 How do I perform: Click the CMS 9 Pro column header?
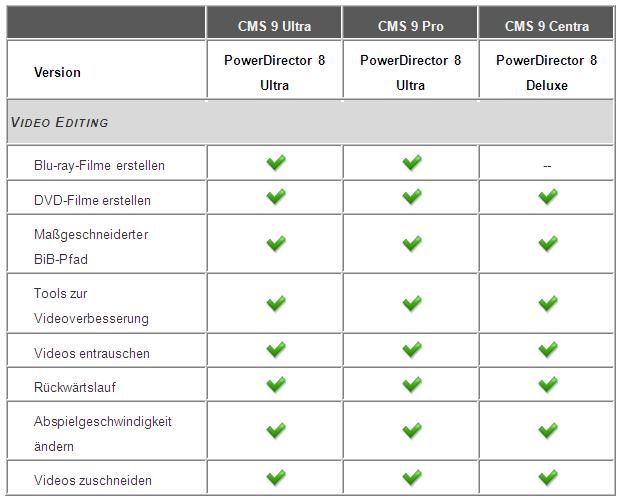coord(411,26)
